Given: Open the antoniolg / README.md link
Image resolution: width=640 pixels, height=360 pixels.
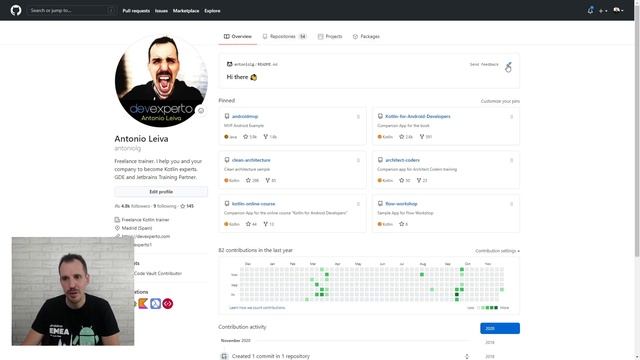Looking at the screenshot, I should pos(256,64).
